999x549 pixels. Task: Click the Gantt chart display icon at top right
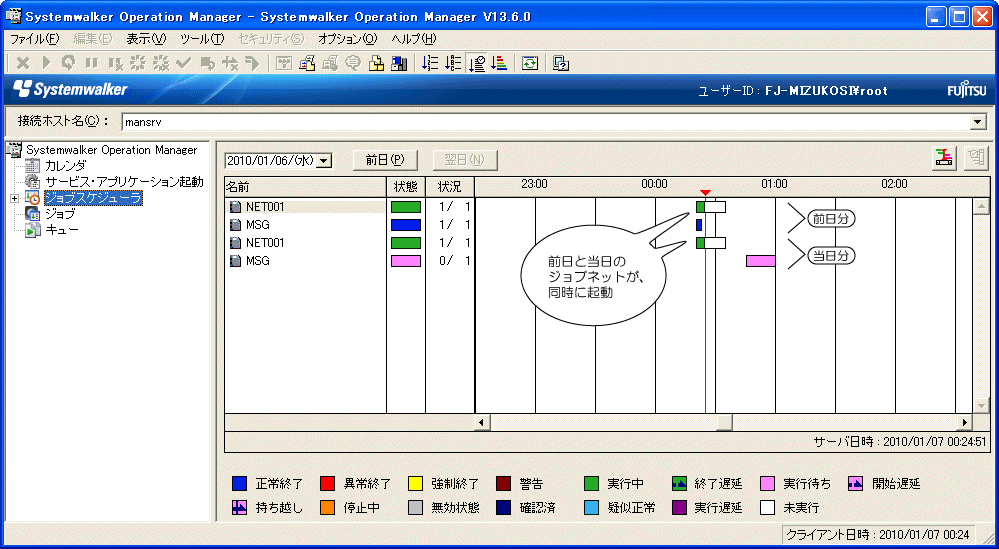[x=944, y=159]
